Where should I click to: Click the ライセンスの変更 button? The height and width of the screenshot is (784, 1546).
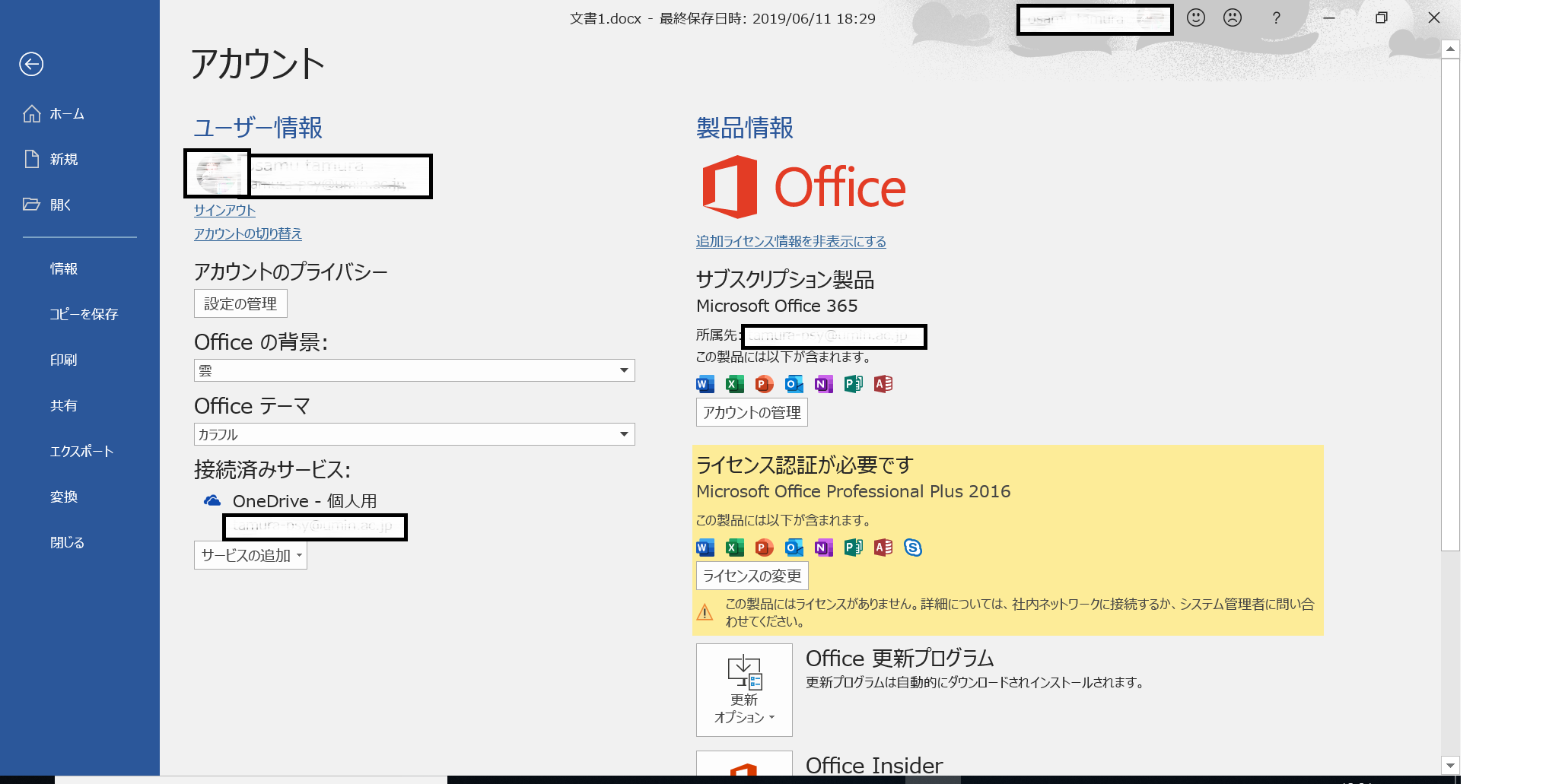pos(752,576)
